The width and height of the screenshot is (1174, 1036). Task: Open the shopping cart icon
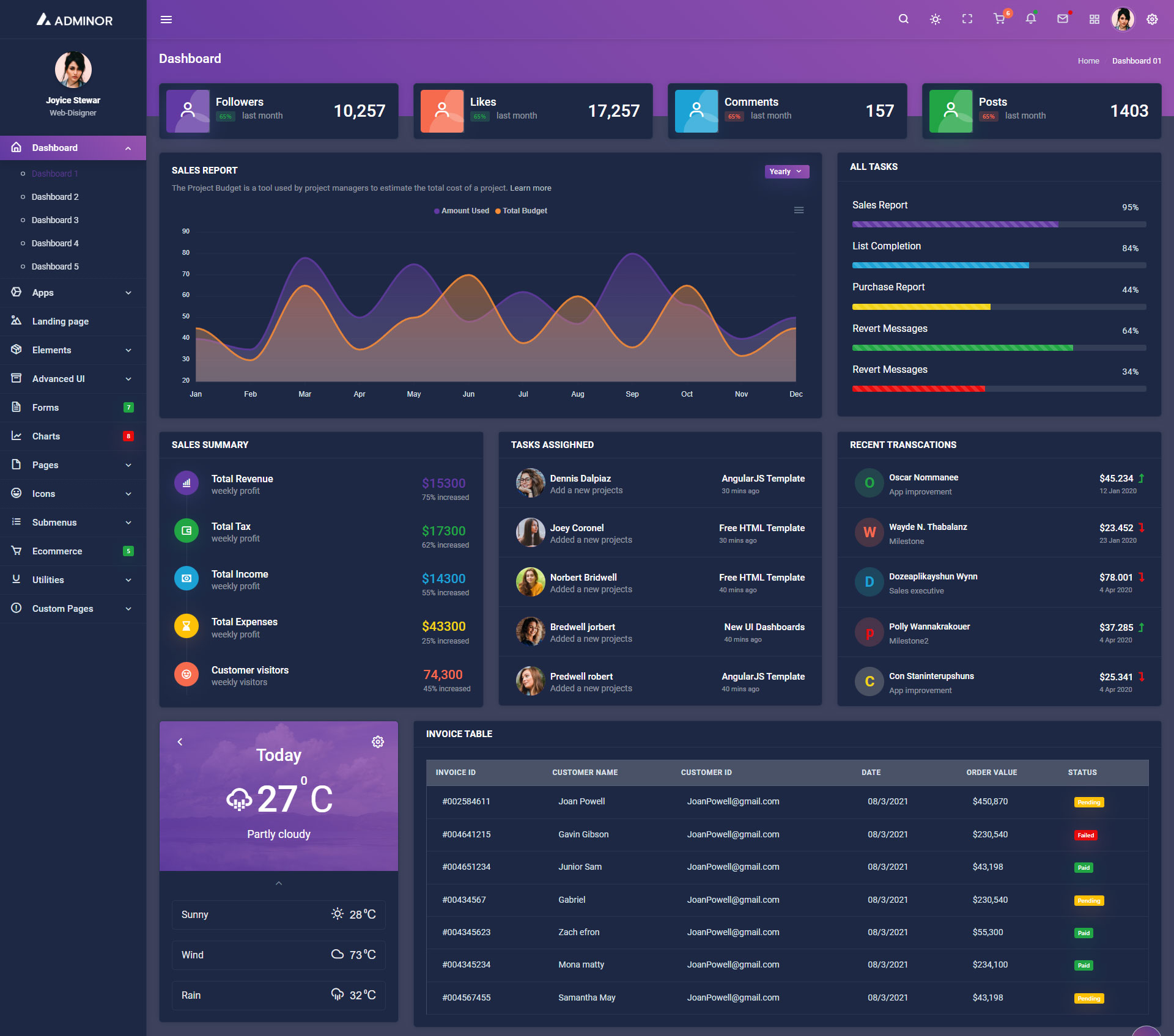tap(999, 19)
